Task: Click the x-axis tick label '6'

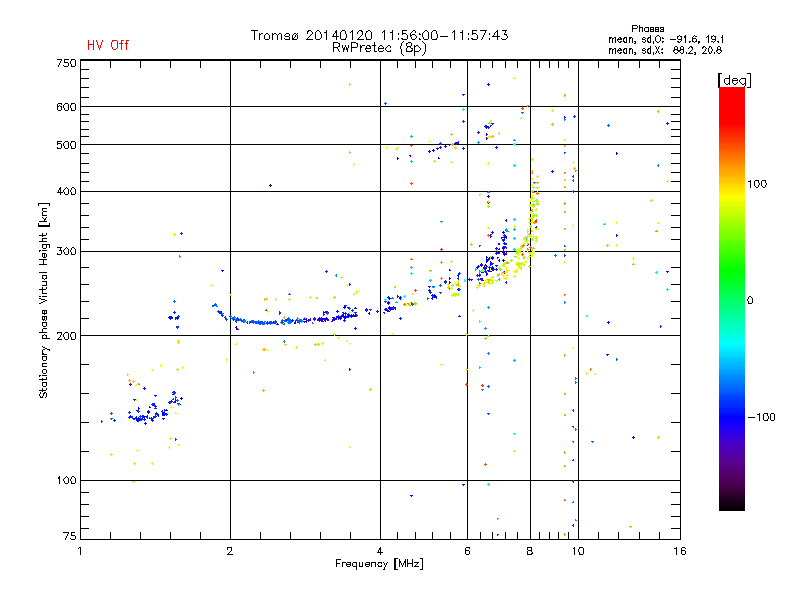Action: (467, 551)
